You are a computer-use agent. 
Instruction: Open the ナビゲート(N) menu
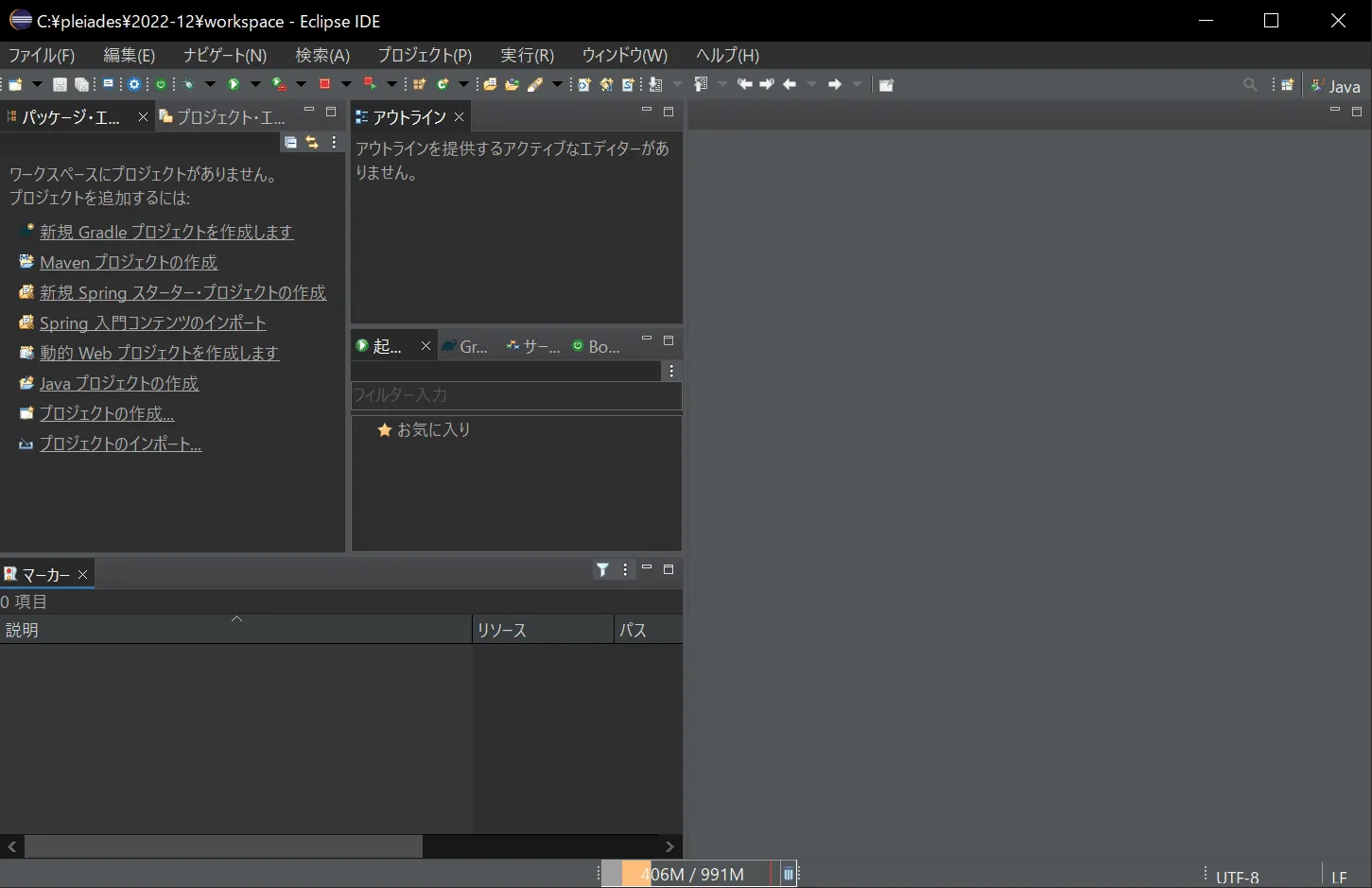(225, 55)
